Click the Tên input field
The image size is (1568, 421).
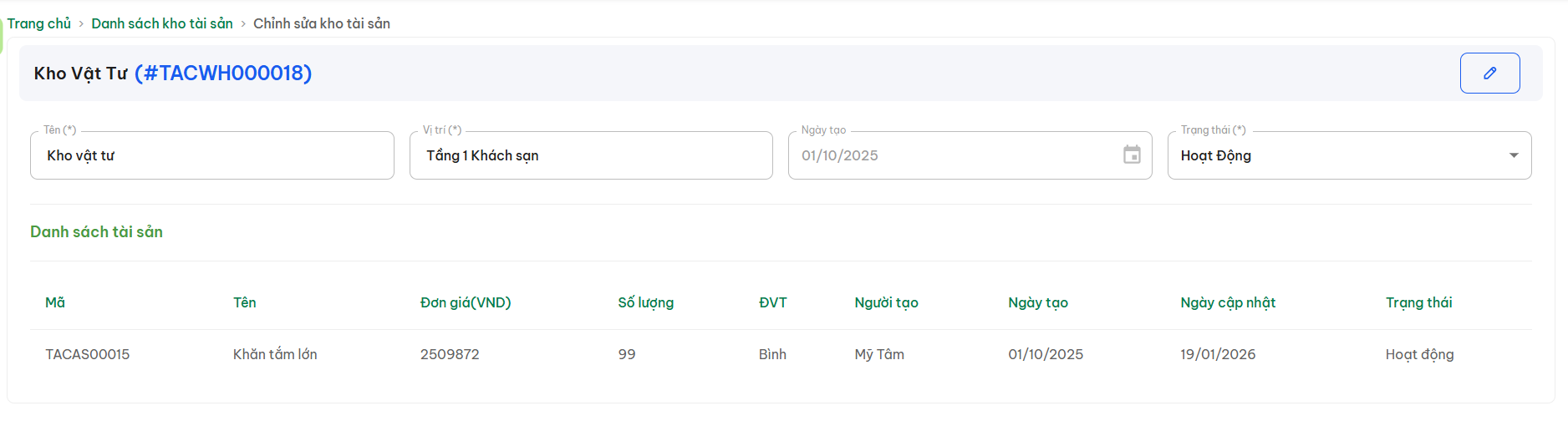211,155
